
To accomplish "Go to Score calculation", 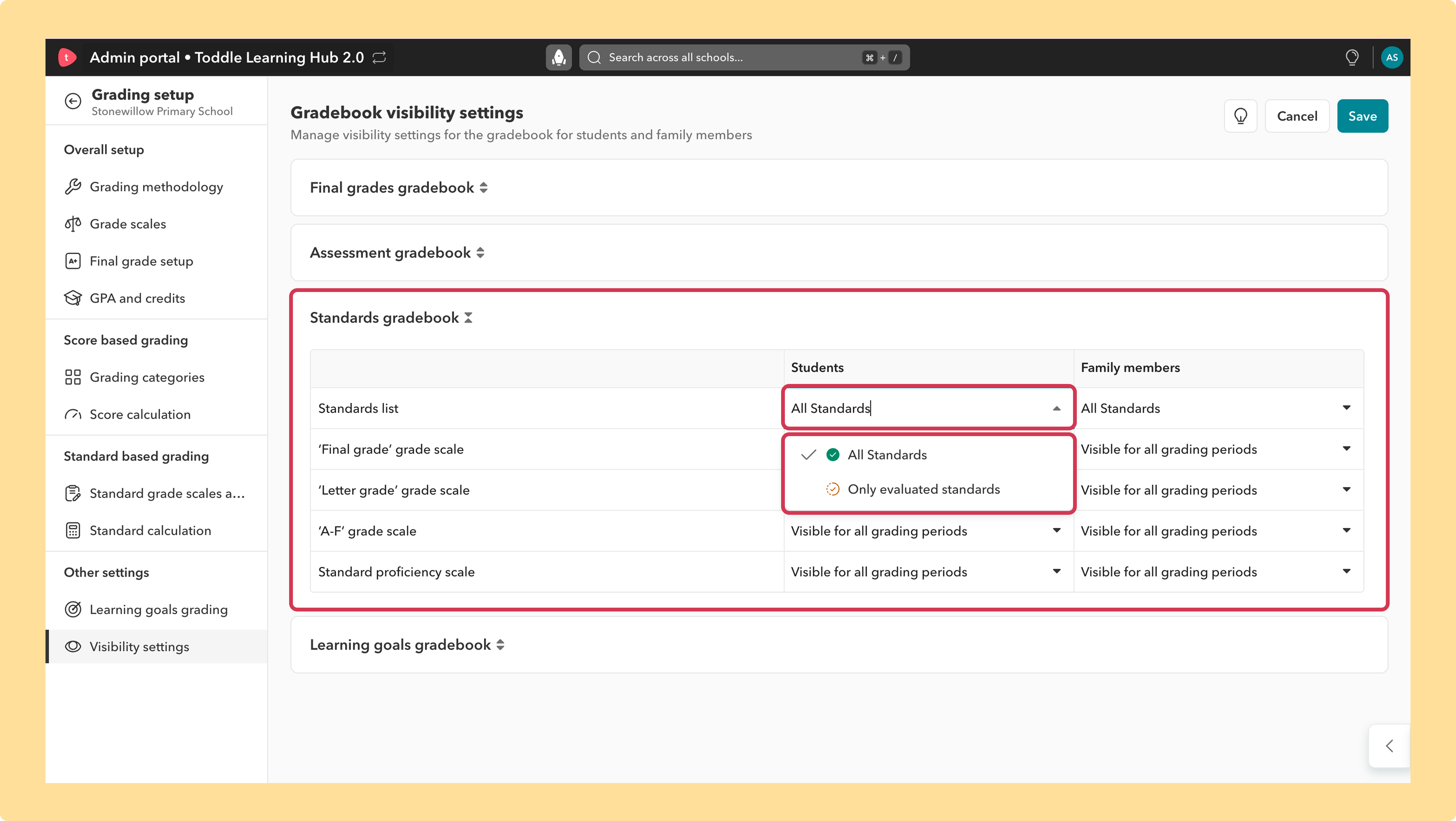I will 156,415.
